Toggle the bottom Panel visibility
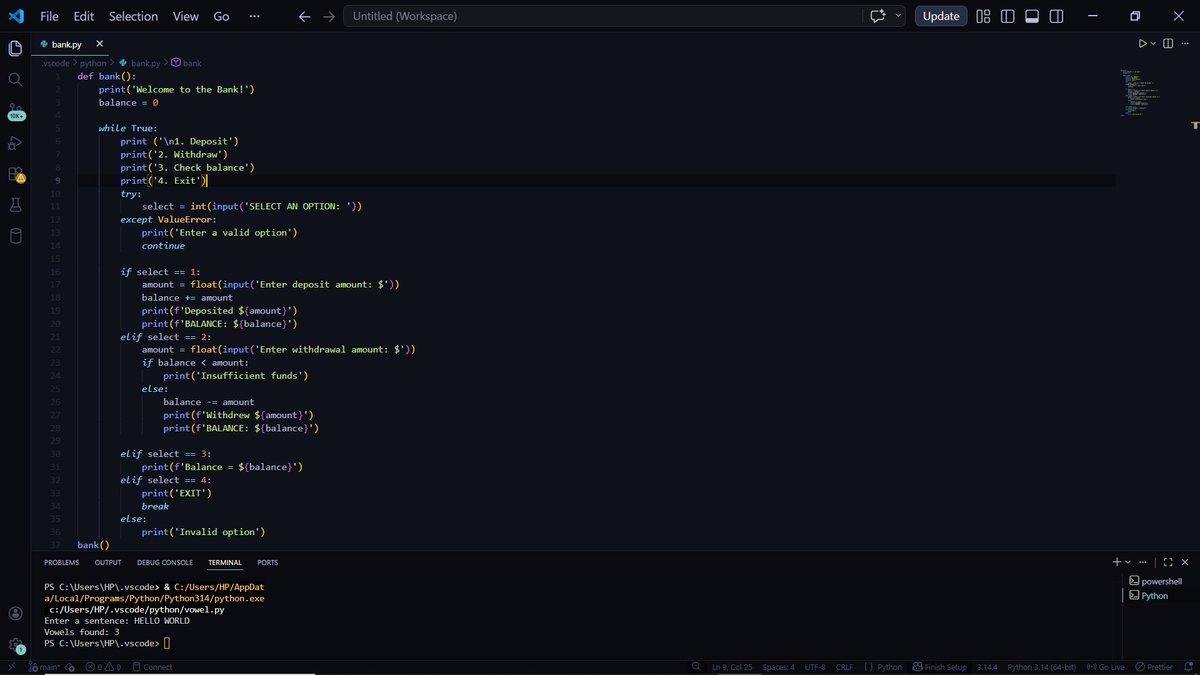Image resolution: width=1200 pixels, height=675 pixels. pos(1032,16)
